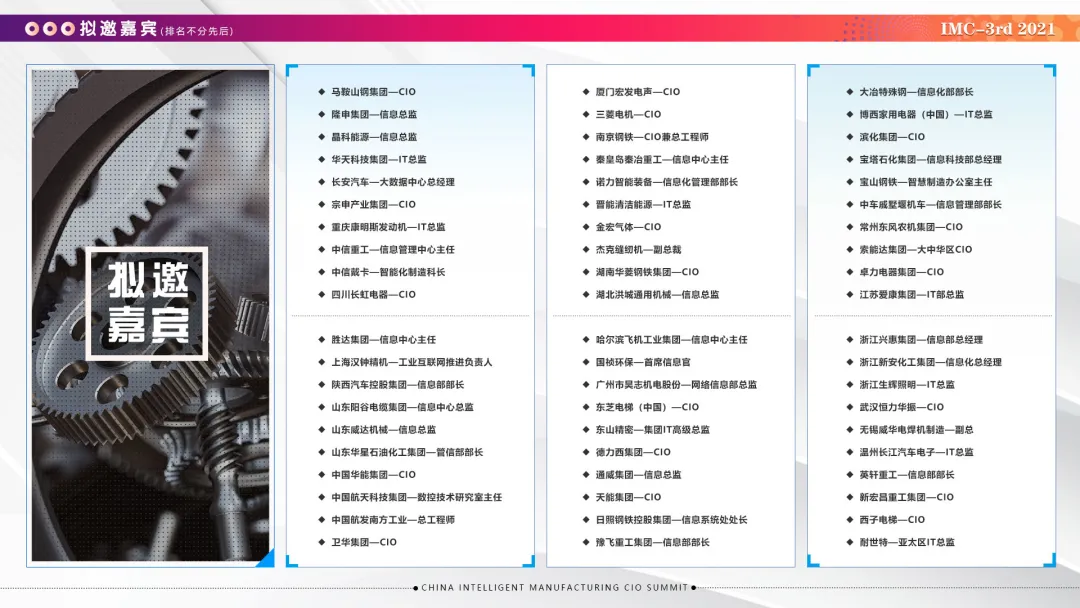Click the '宝山钢铁—智慧制造办公室主任' entry
Screen dimensions: 1080x608
[x=926, y=182]
